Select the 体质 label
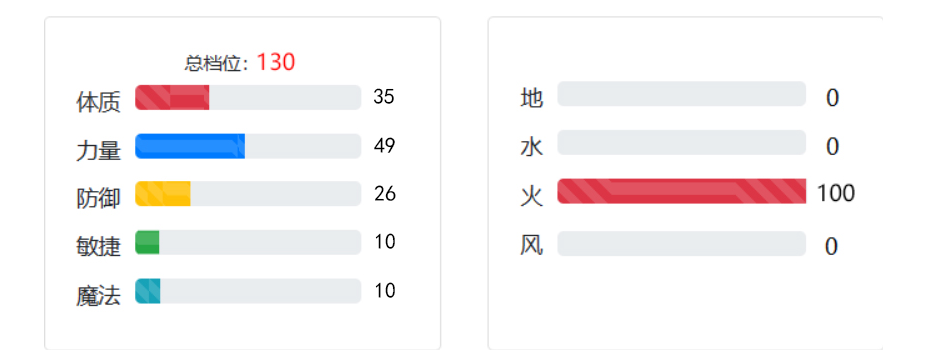Screen dimensions: 935x364 (98, 101)
